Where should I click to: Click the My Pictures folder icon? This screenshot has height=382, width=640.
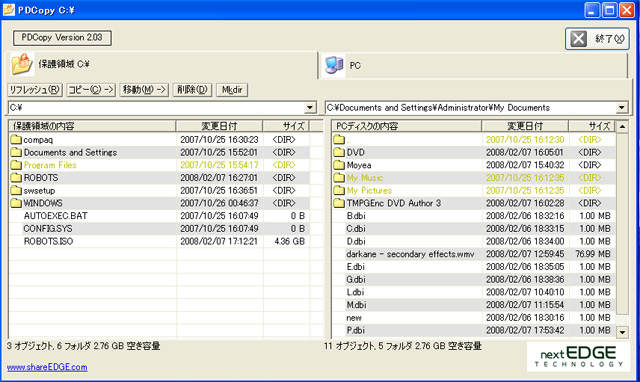(339, 190)
